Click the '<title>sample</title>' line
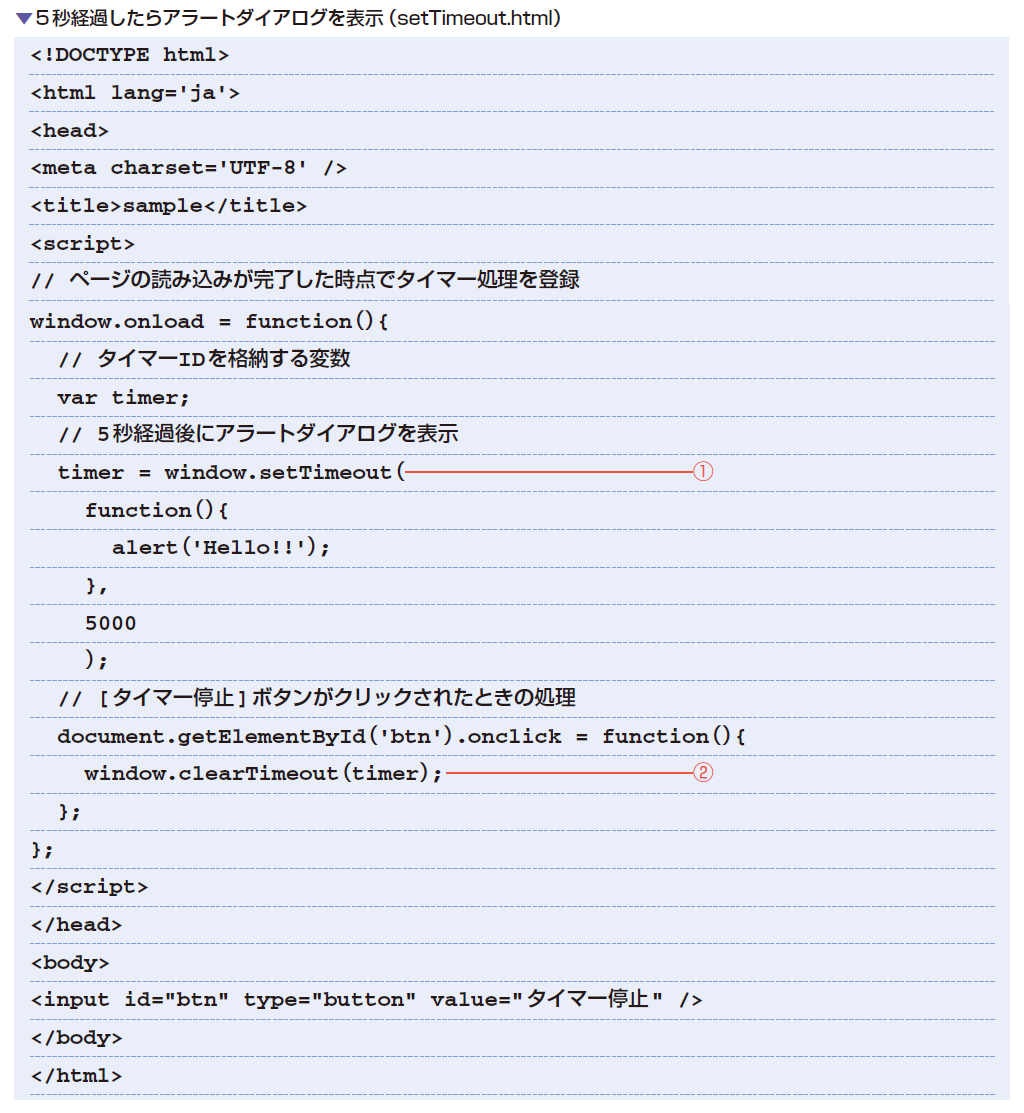 pyautogui.click(x=169, y=206)
